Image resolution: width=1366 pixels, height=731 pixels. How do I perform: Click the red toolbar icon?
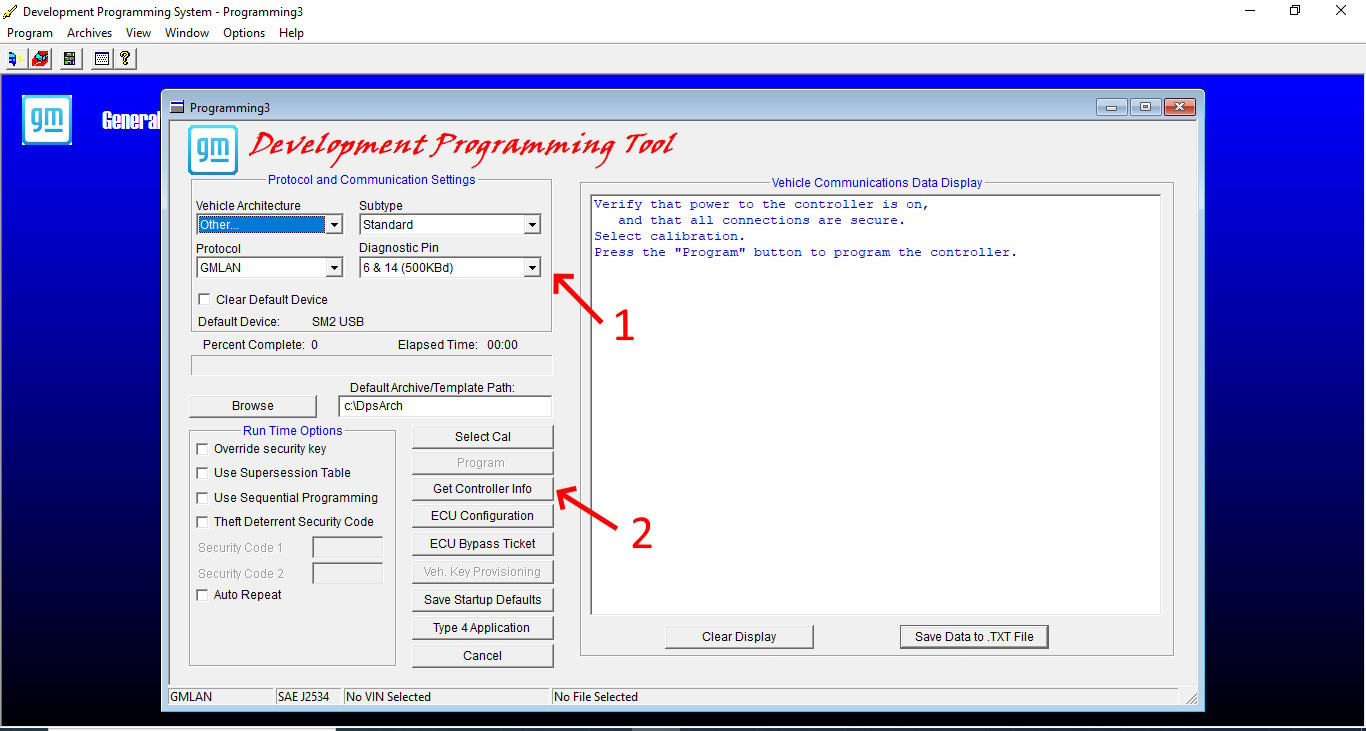40,58
